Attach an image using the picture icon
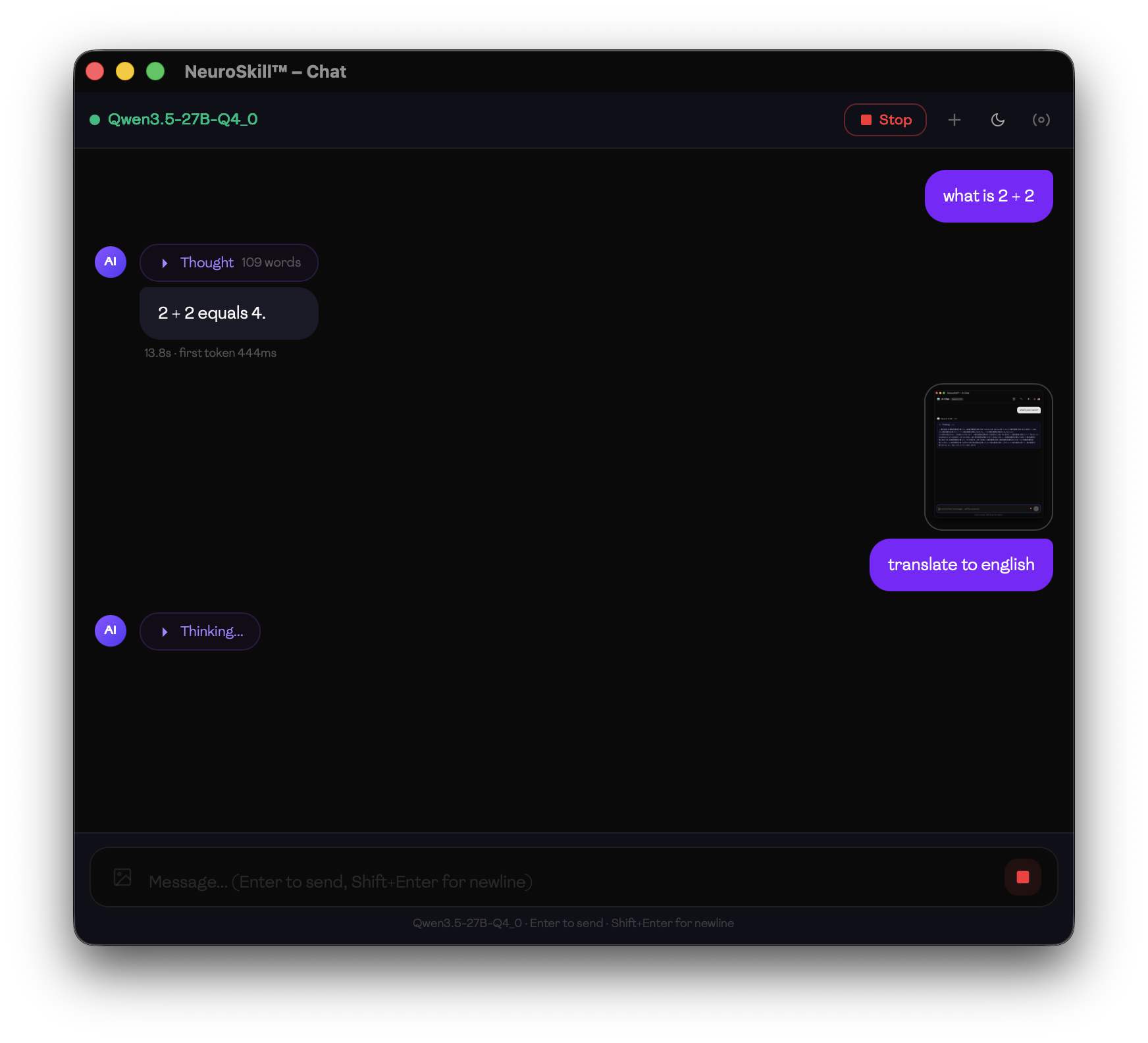The width and height of the screenshot is (1148, 1043). (122, 877)
